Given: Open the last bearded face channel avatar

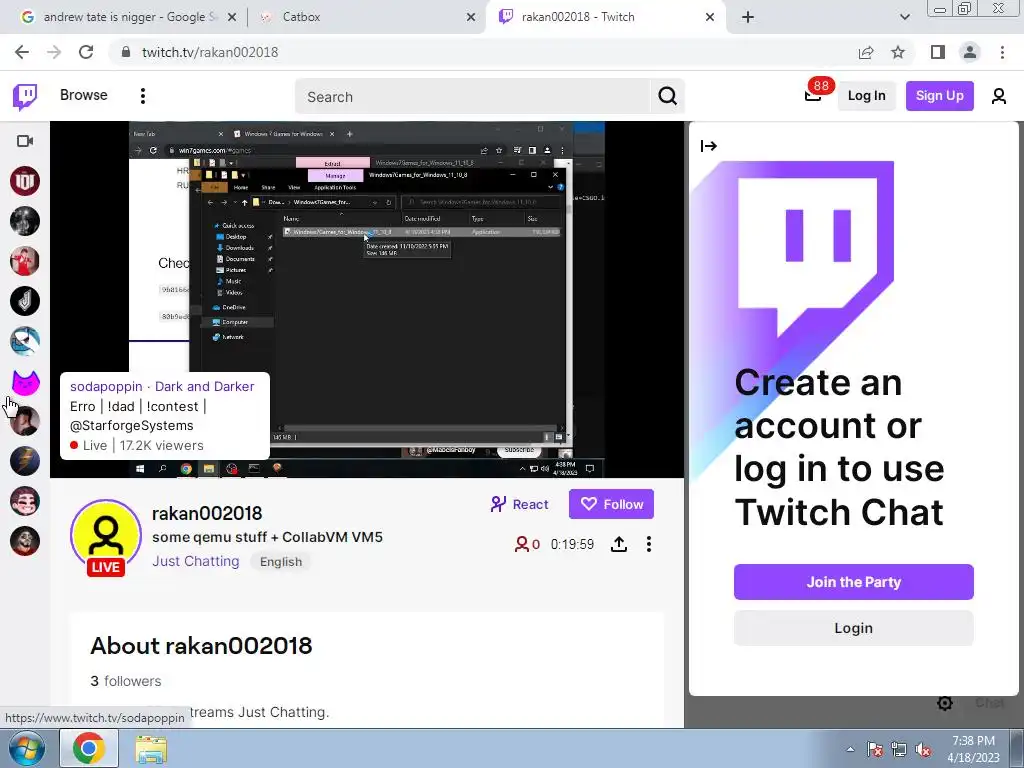Looking at the screenshot, I should [x=25, y=541].
